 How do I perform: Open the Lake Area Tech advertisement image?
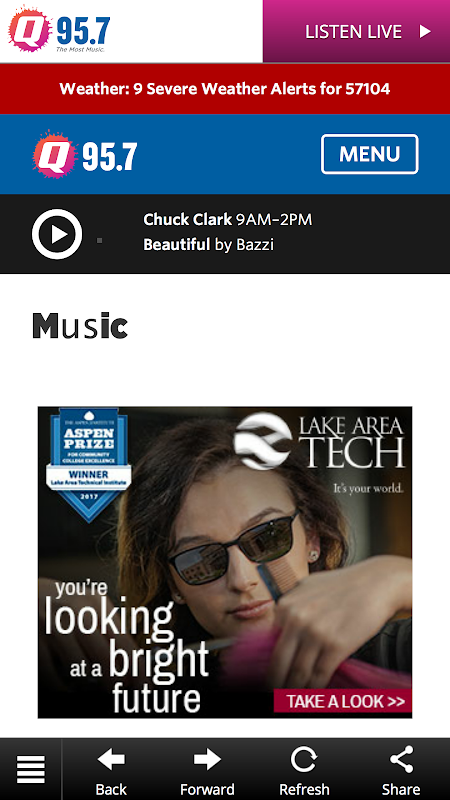[225, 562]
